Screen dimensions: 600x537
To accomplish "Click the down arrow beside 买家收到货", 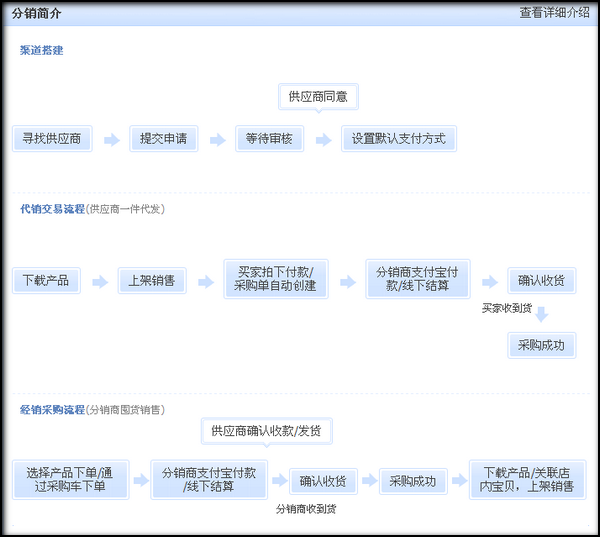I will click(x=541, y=314).
